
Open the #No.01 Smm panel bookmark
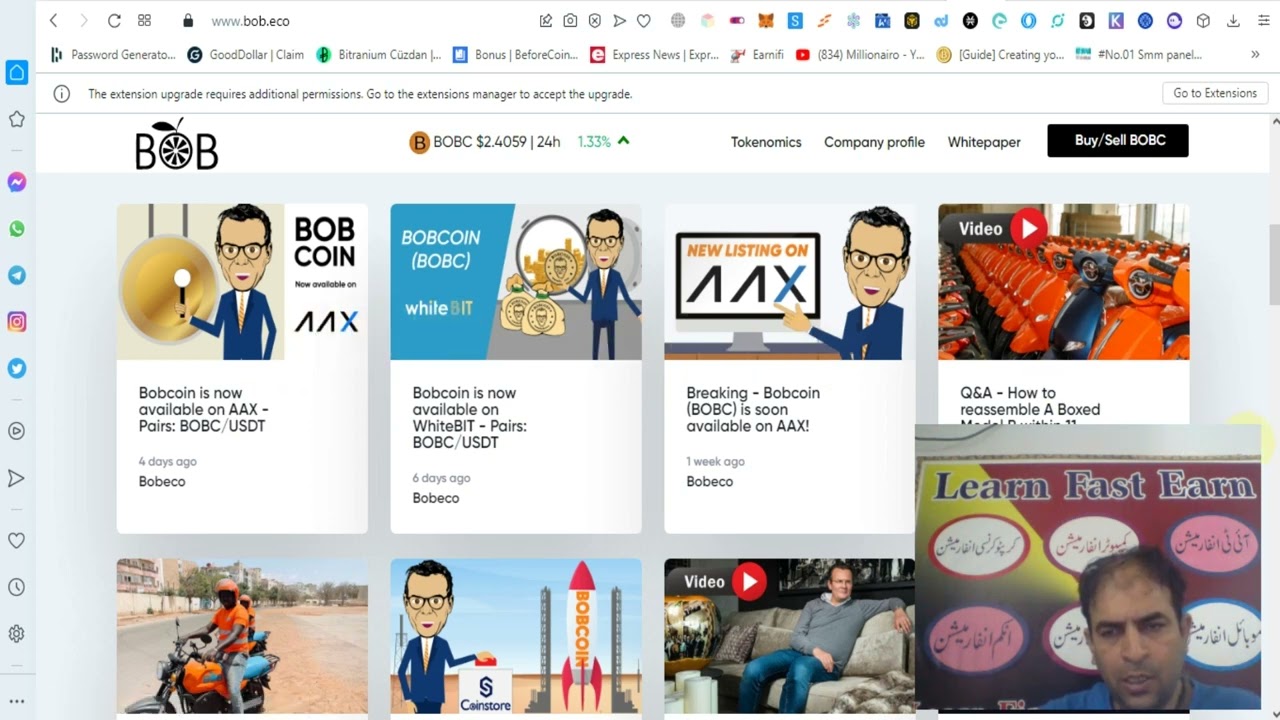1139,55
